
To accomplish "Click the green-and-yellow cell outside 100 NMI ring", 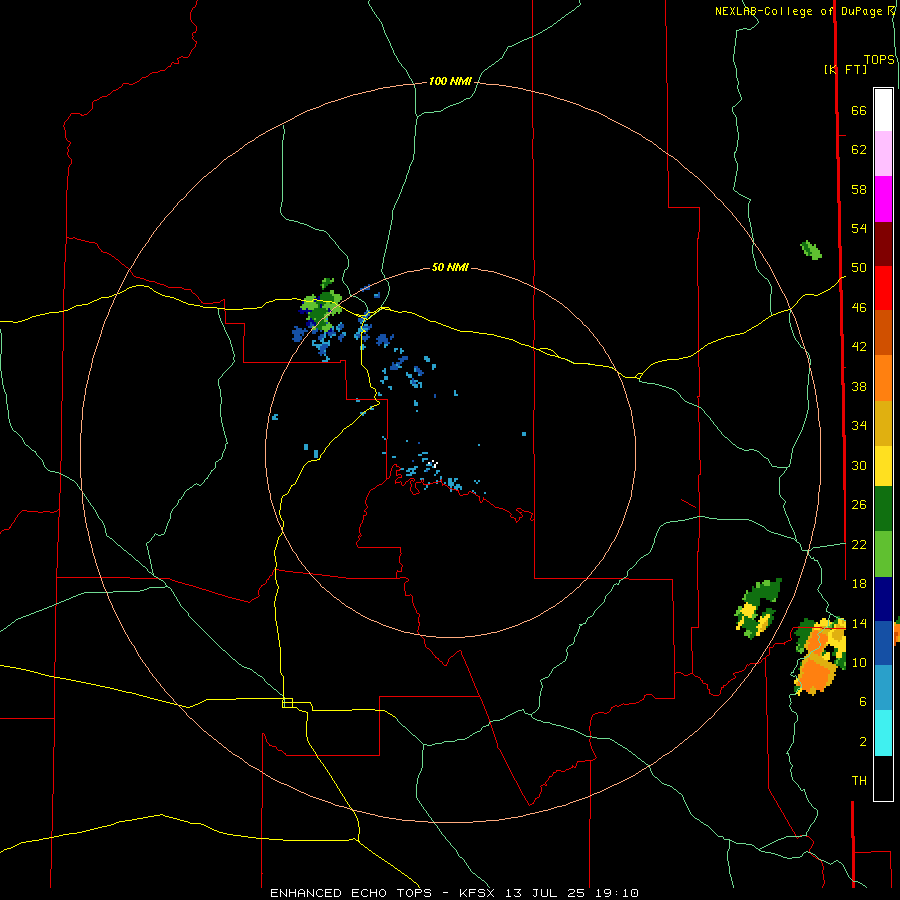I will point(758,608).
